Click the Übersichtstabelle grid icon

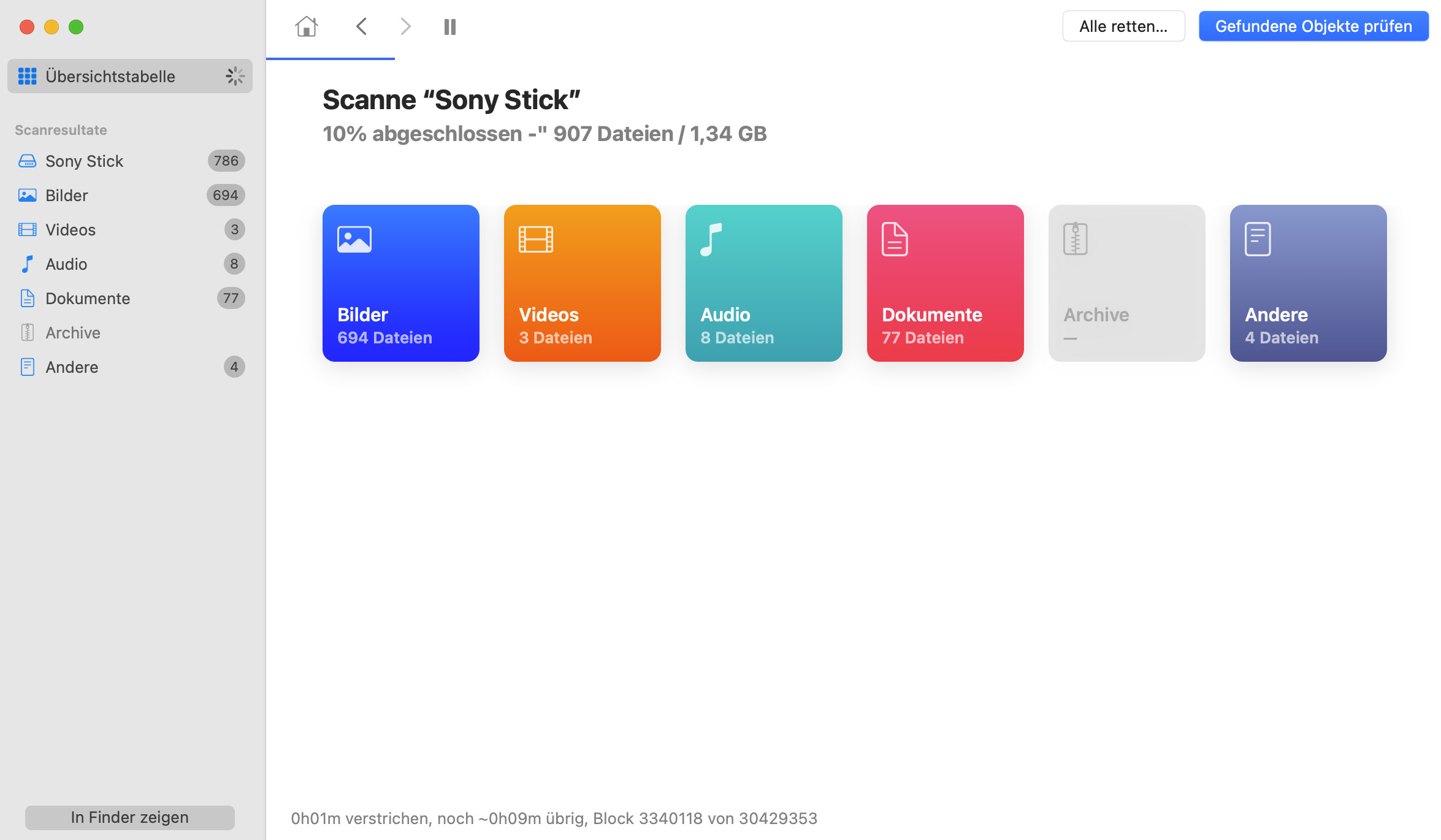pos(25,75)
